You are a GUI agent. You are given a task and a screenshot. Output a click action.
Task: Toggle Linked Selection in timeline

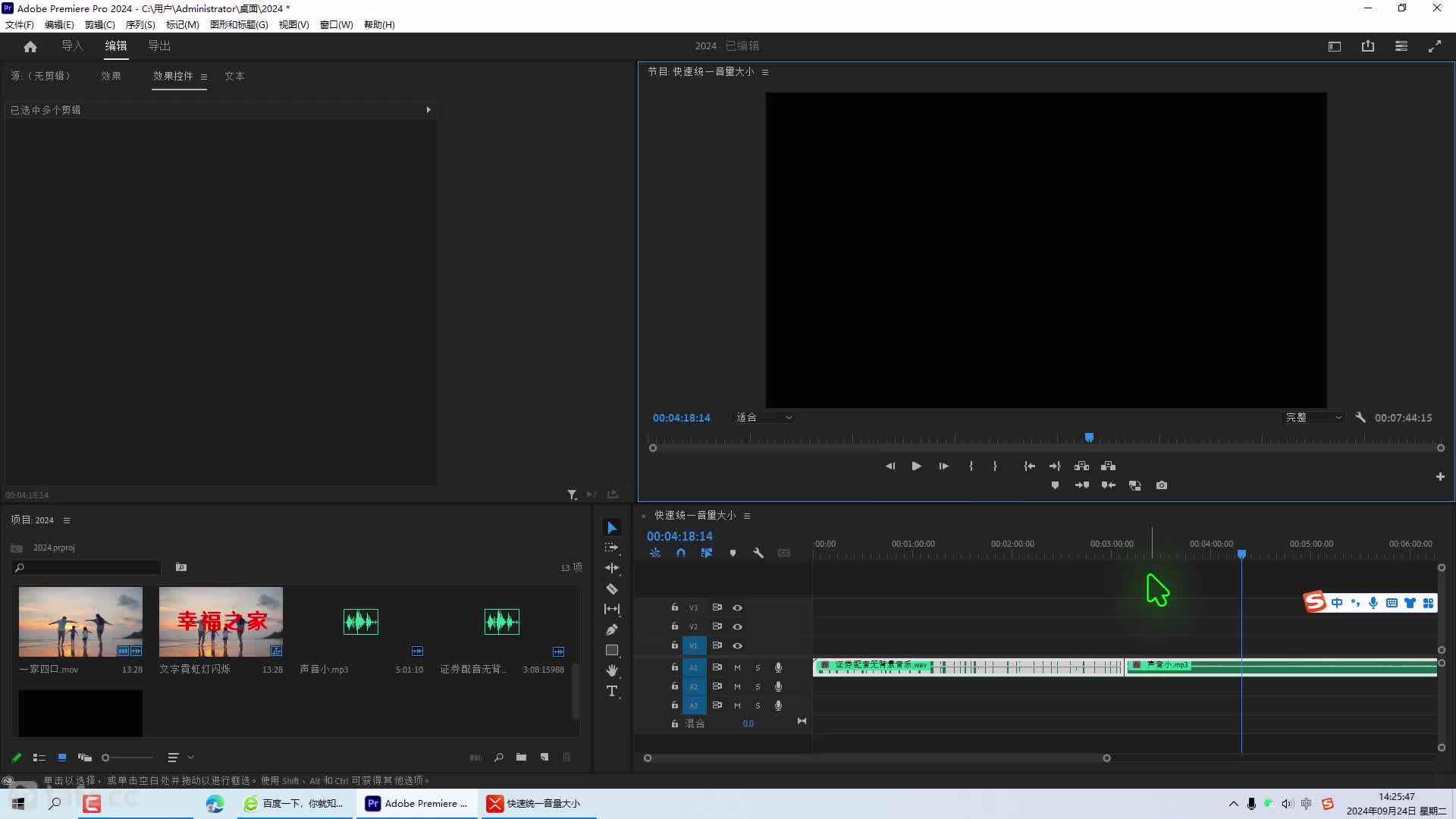pos(707,553)
